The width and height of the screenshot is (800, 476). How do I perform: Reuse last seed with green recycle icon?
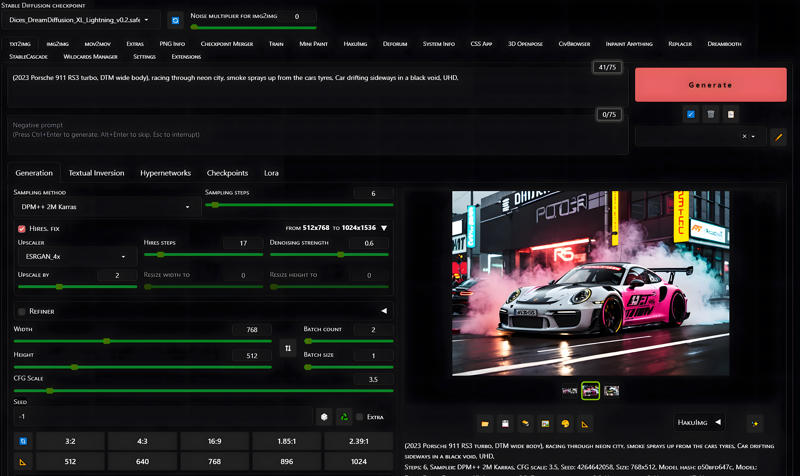[344, 417]
